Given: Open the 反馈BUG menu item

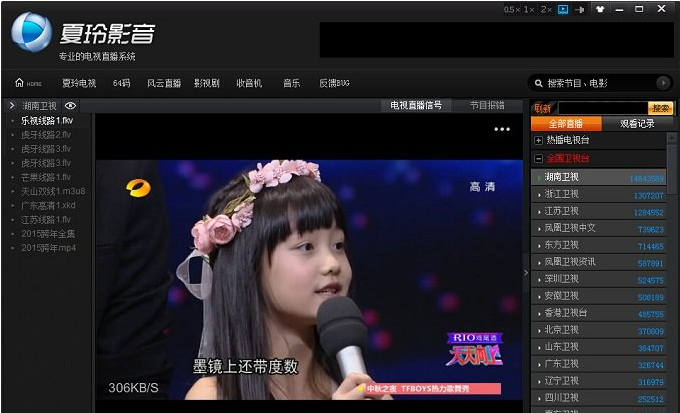Looking at the screenshot, I should [x=334, y=83].
